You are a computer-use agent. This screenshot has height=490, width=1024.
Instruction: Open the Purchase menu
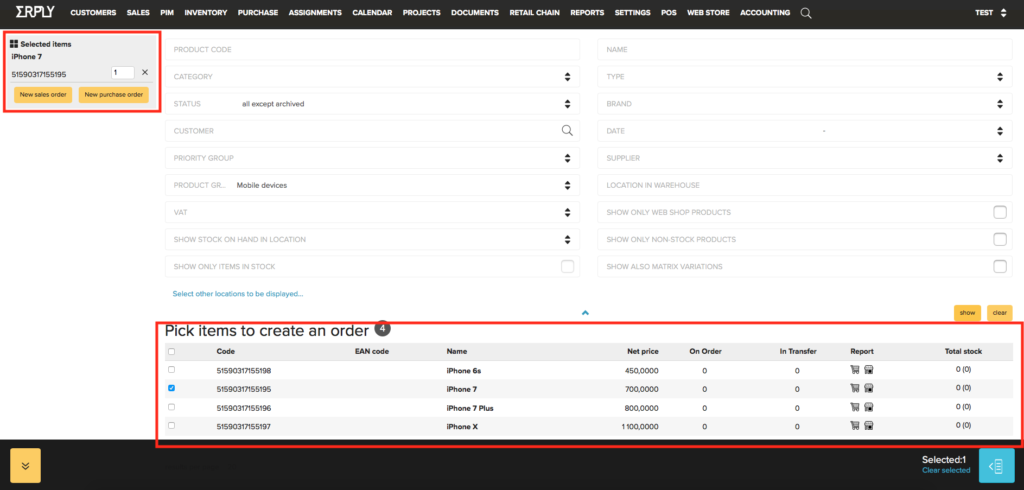pyautogui.click(x=257, y=12)
